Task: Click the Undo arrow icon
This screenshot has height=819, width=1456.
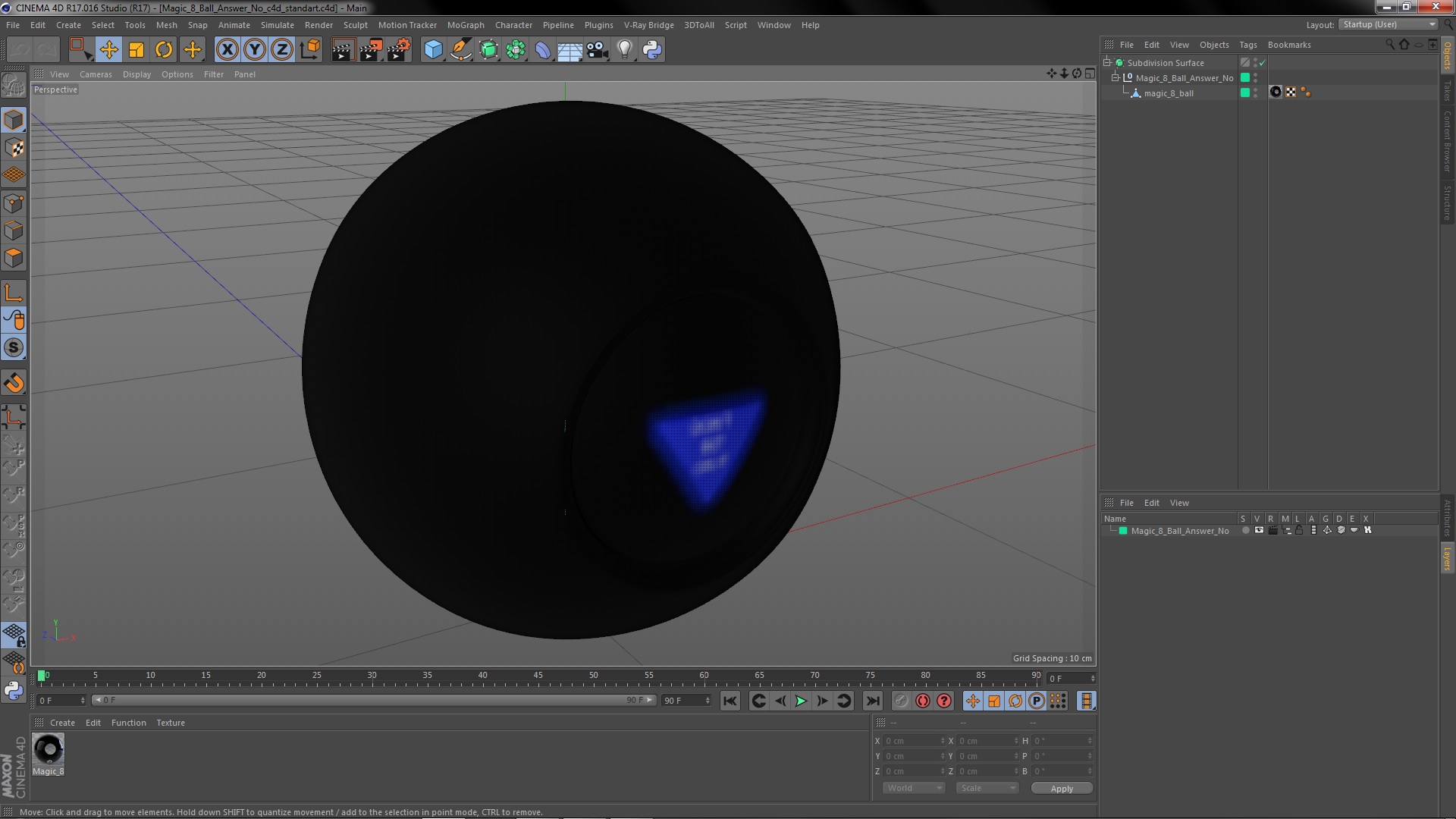Action: [20, 50]
